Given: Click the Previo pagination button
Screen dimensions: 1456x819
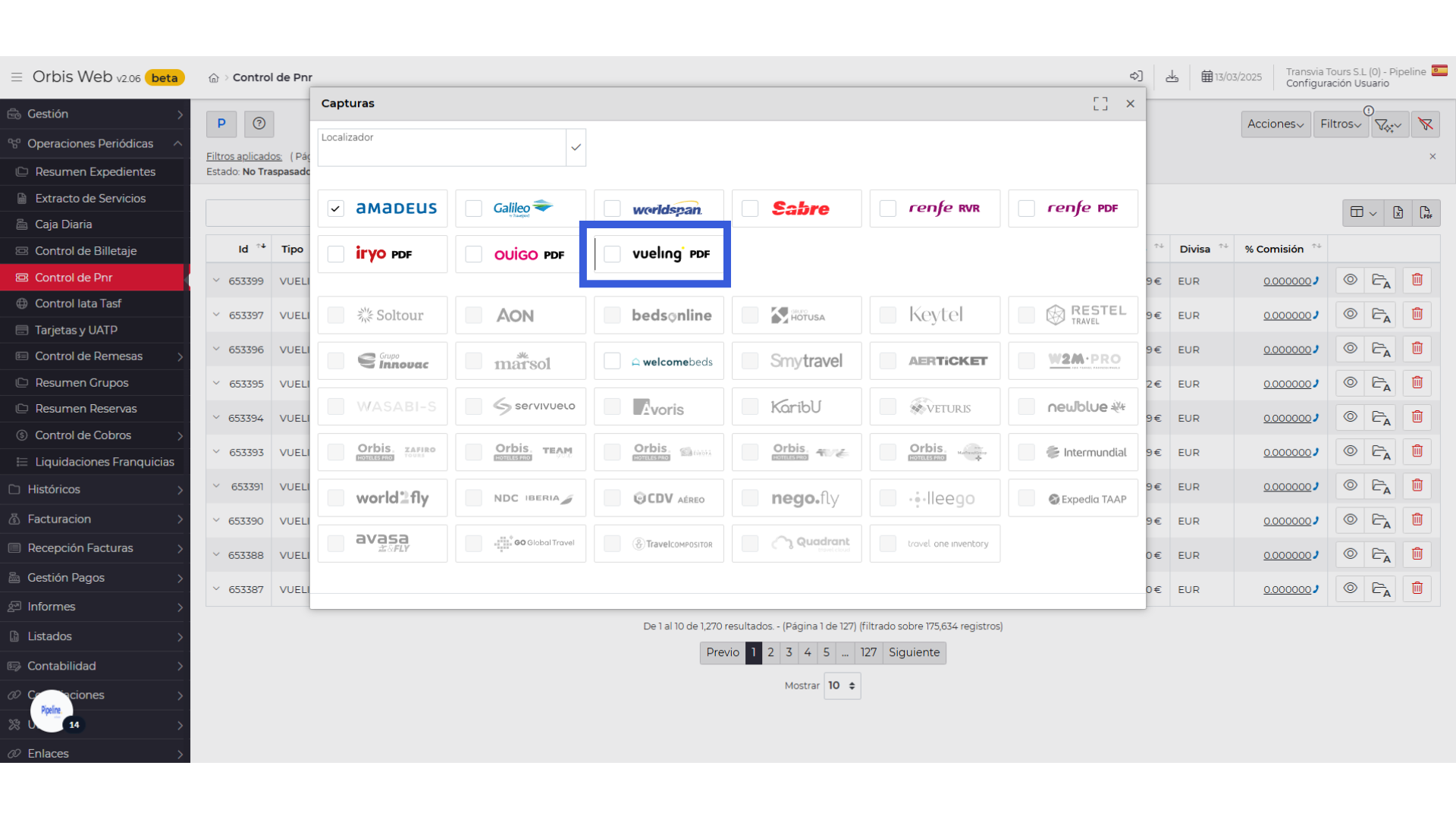Looking at the screenshot, I should (722, 652).
